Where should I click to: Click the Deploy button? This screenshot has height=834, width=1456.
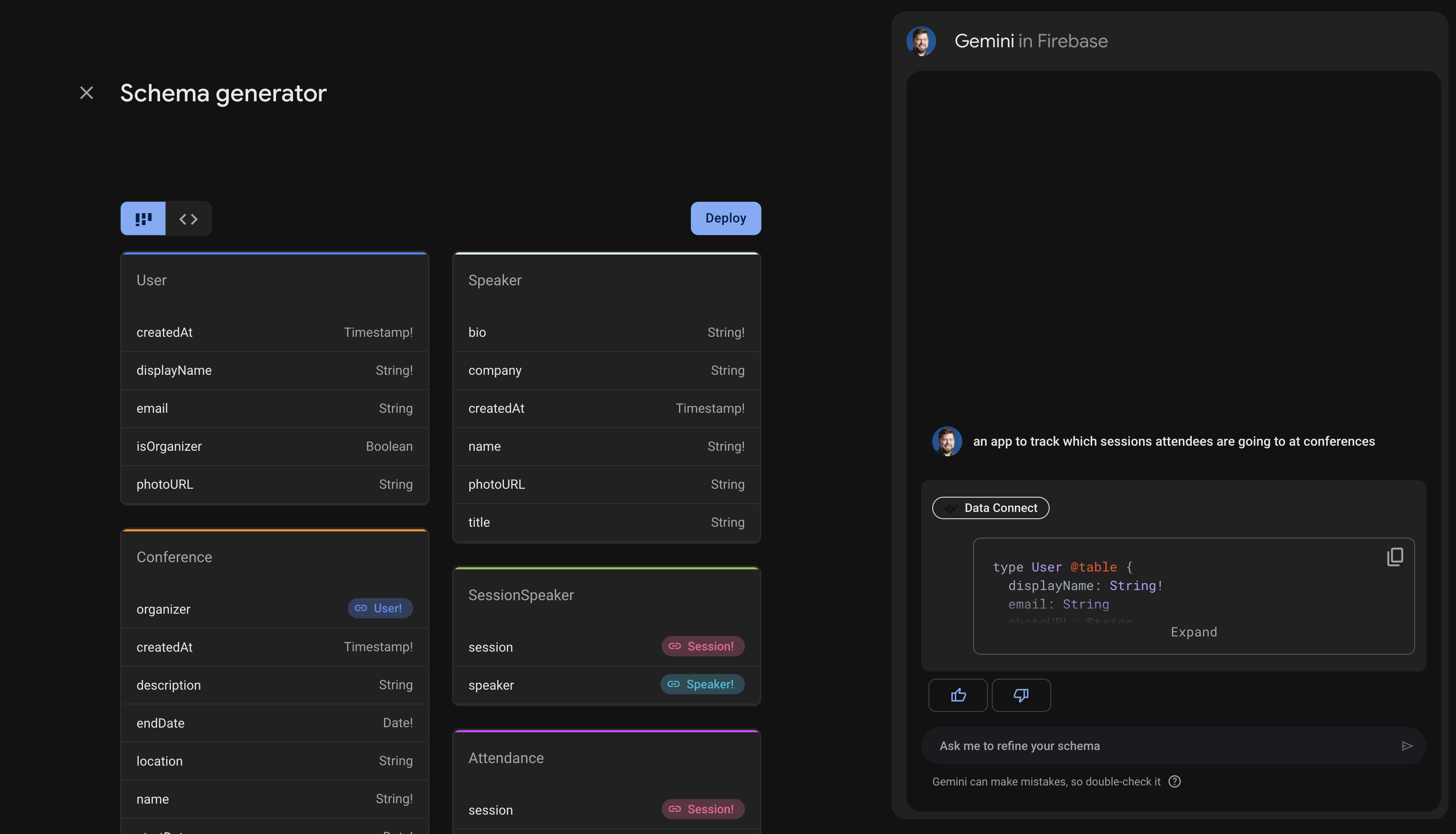tap(725, 218)
